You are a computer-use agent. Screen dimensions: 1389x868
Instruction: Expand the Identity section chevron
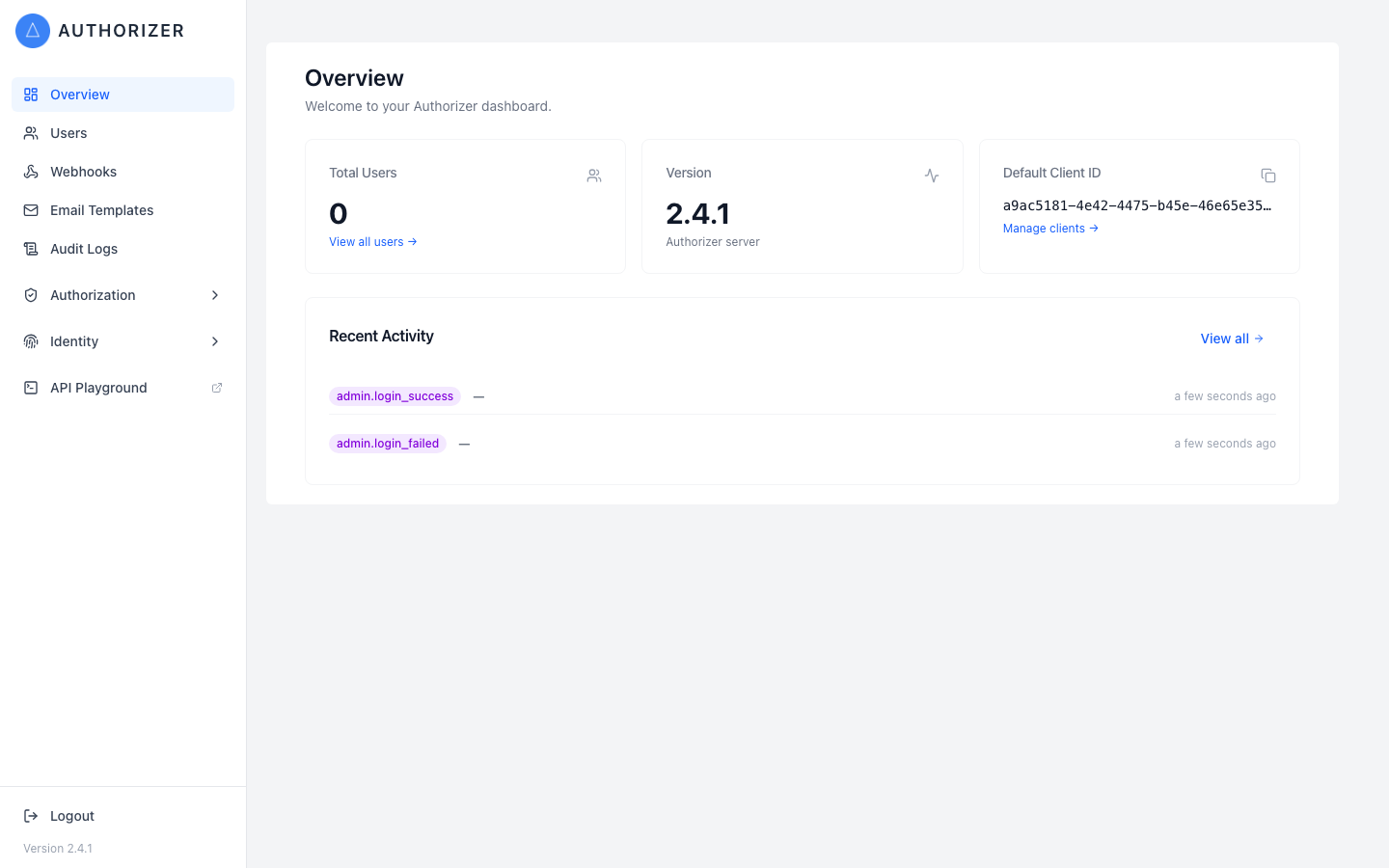(215, 341)
